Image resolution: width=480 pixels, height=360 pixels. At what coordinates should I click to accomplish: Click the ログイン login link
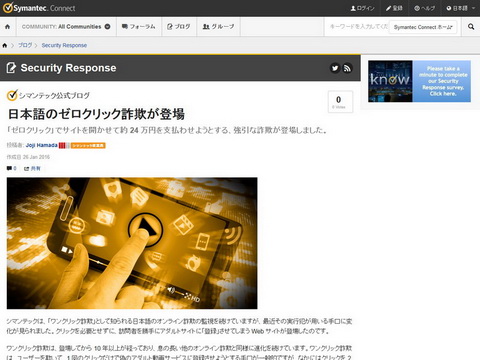pos(363,8)
